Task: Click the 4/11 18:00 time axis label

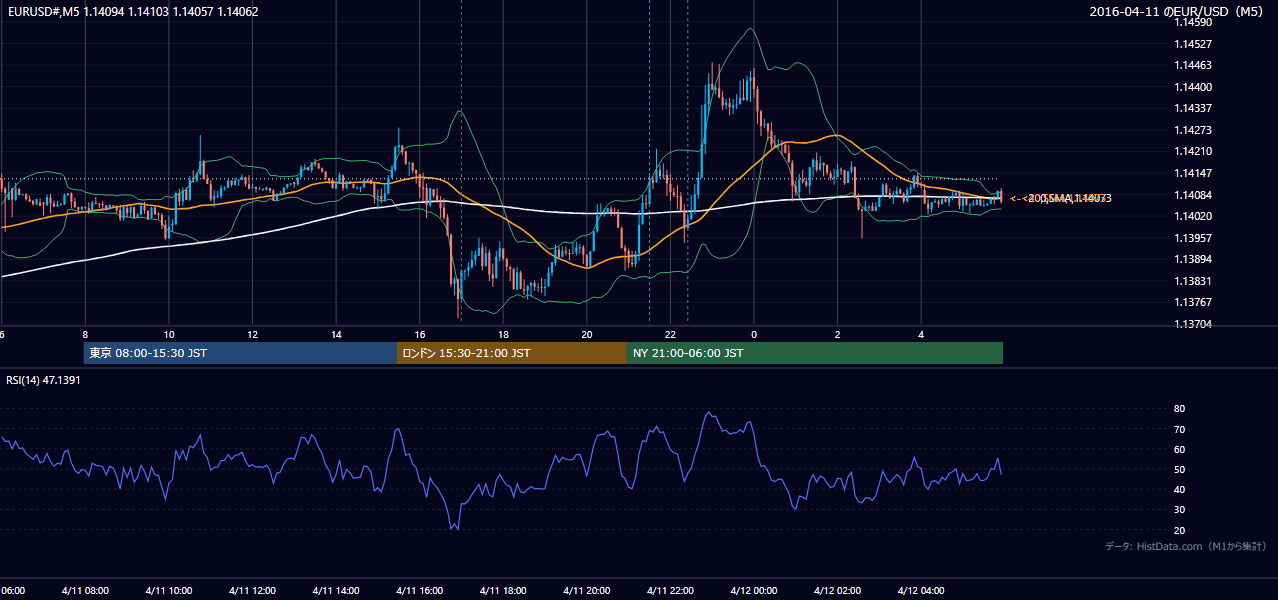Action: [503, 590]
